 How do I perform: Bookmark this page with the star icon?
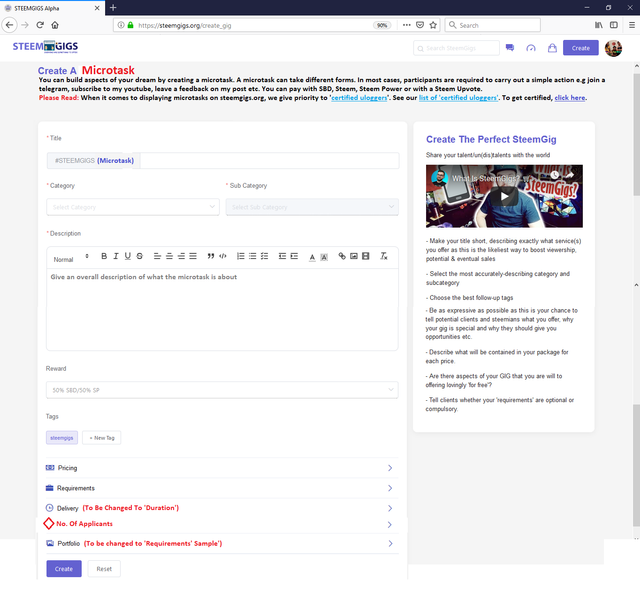point(433,25)
